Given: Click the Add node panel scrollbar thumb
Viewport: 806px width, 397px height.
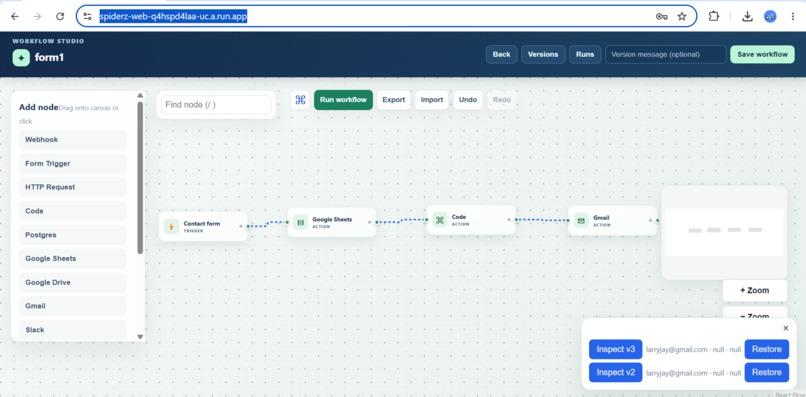Looking at the screenshot, I should (140, 177).
